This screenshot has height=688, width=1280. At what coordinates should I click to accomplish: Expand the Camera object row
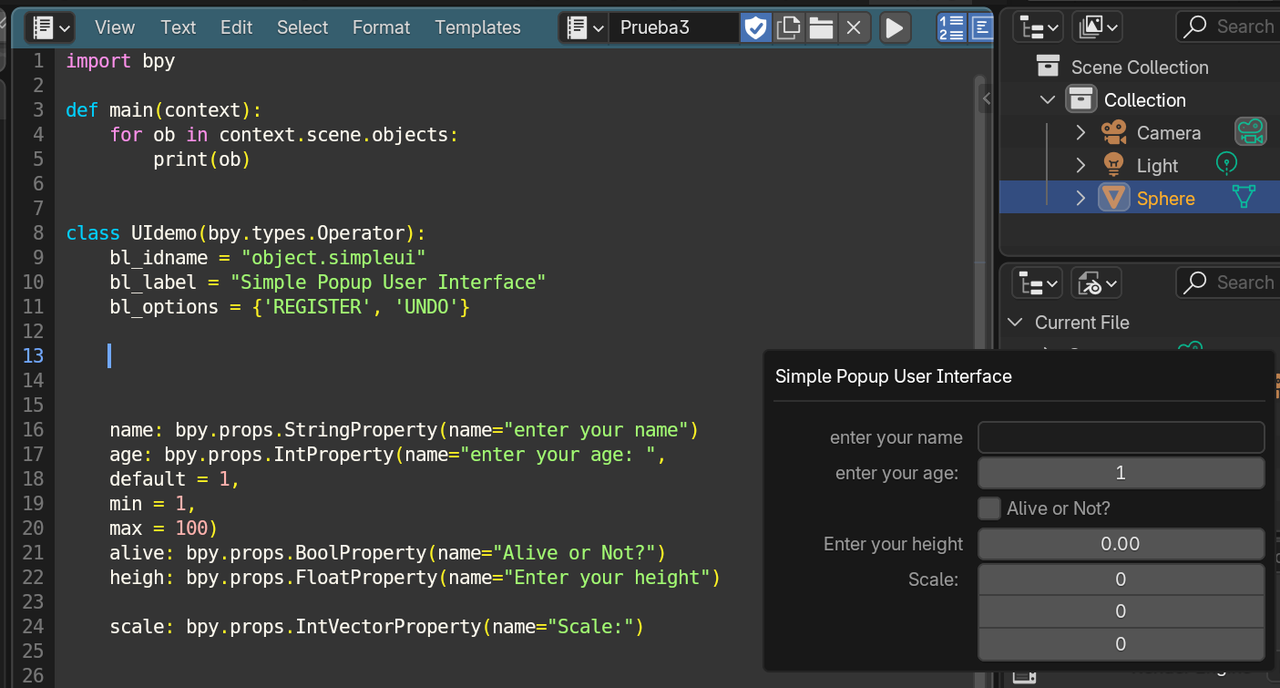click(1080, 133)
